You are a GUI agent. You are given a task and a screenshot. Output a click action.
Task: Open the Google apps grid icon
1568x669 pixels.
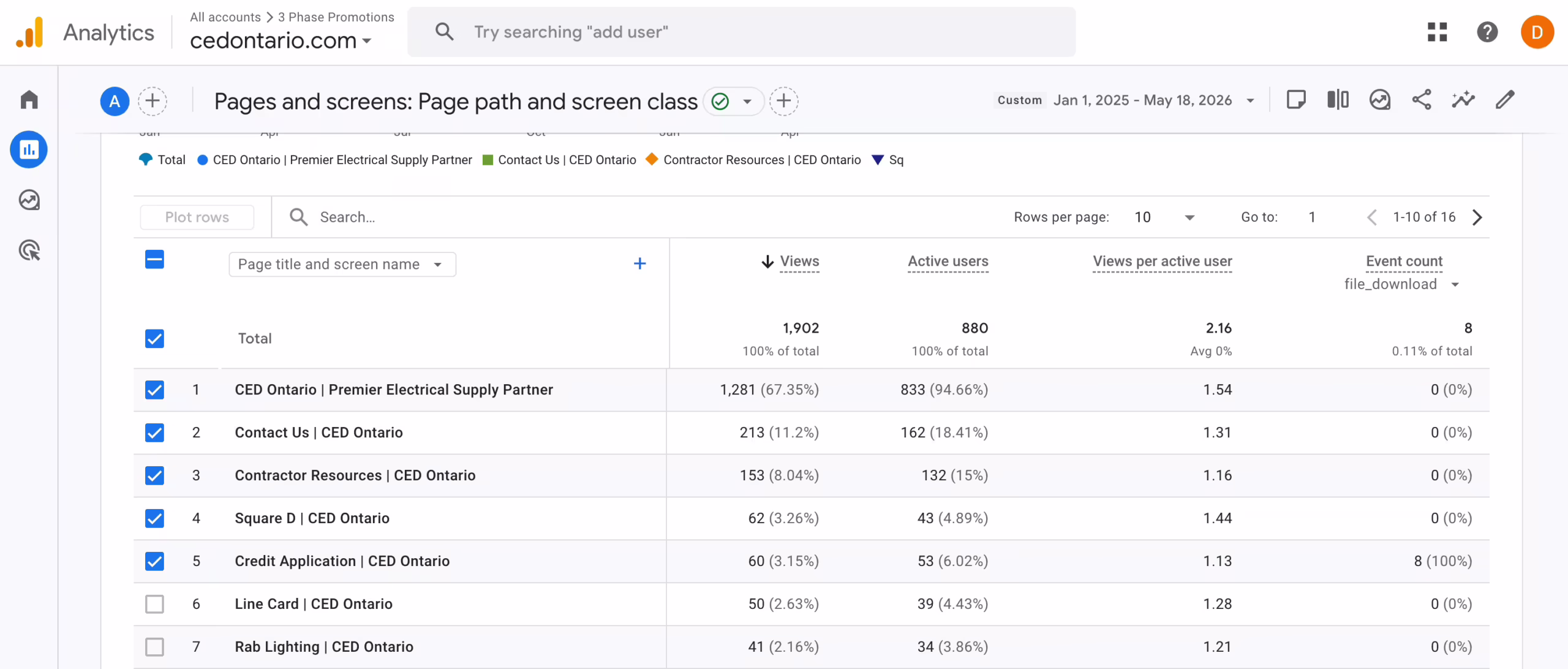click(1437, 32)
